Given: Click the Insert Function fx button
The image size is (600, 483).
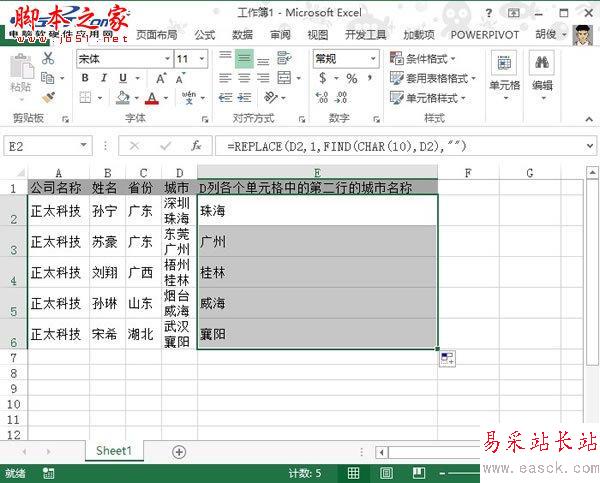Looking at the screenshot, I should pyautogui.click(x=196, y=145).
